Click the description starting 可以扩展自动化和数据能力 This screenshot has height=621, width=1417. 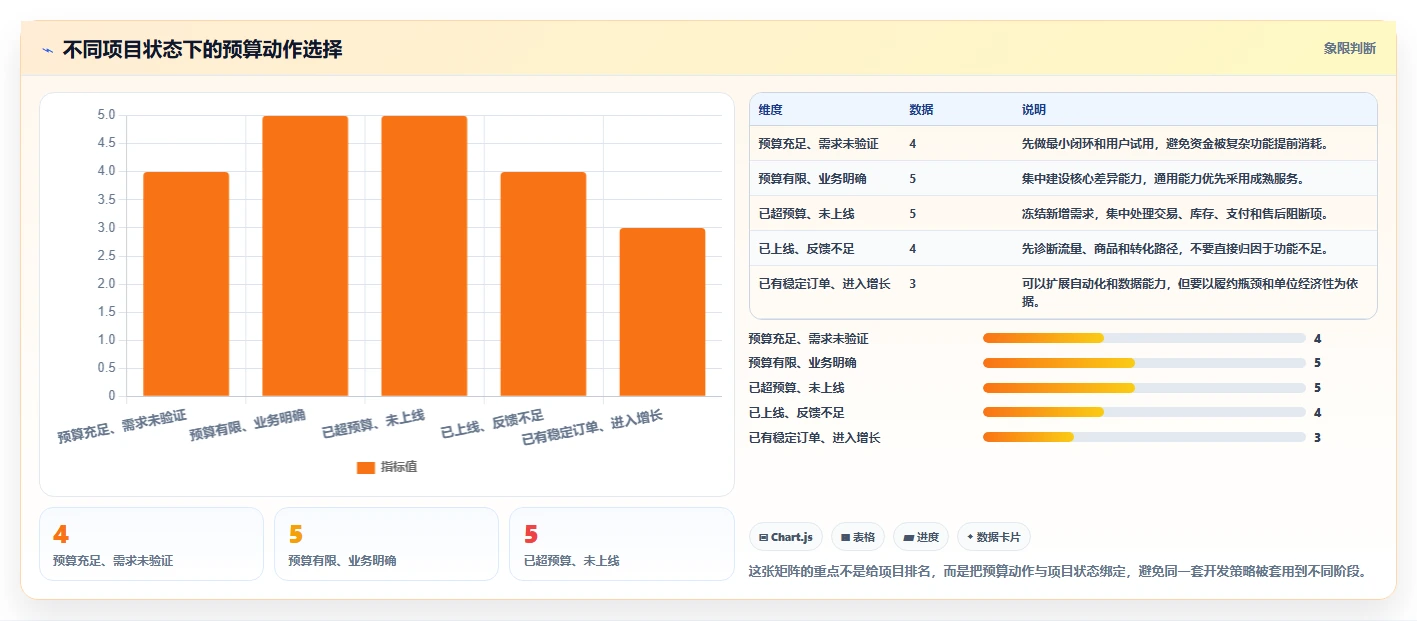coord(1190,292)
